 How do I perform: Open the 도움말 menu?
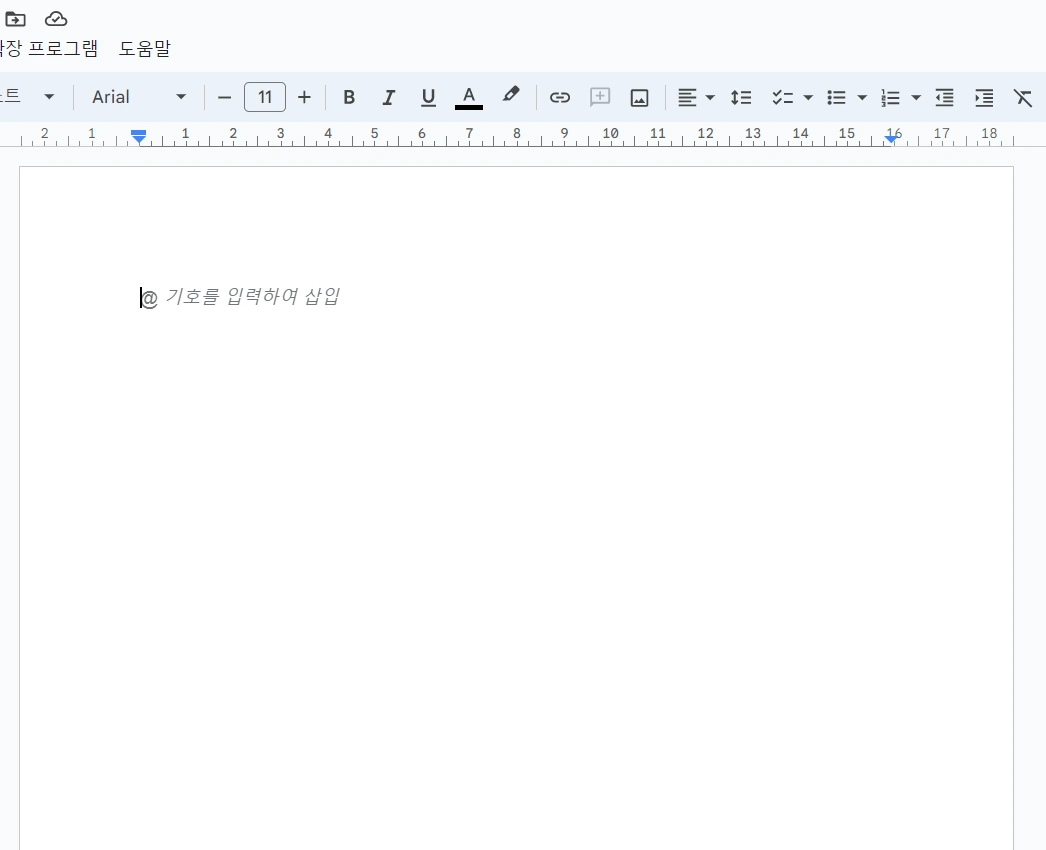(145, 49)
